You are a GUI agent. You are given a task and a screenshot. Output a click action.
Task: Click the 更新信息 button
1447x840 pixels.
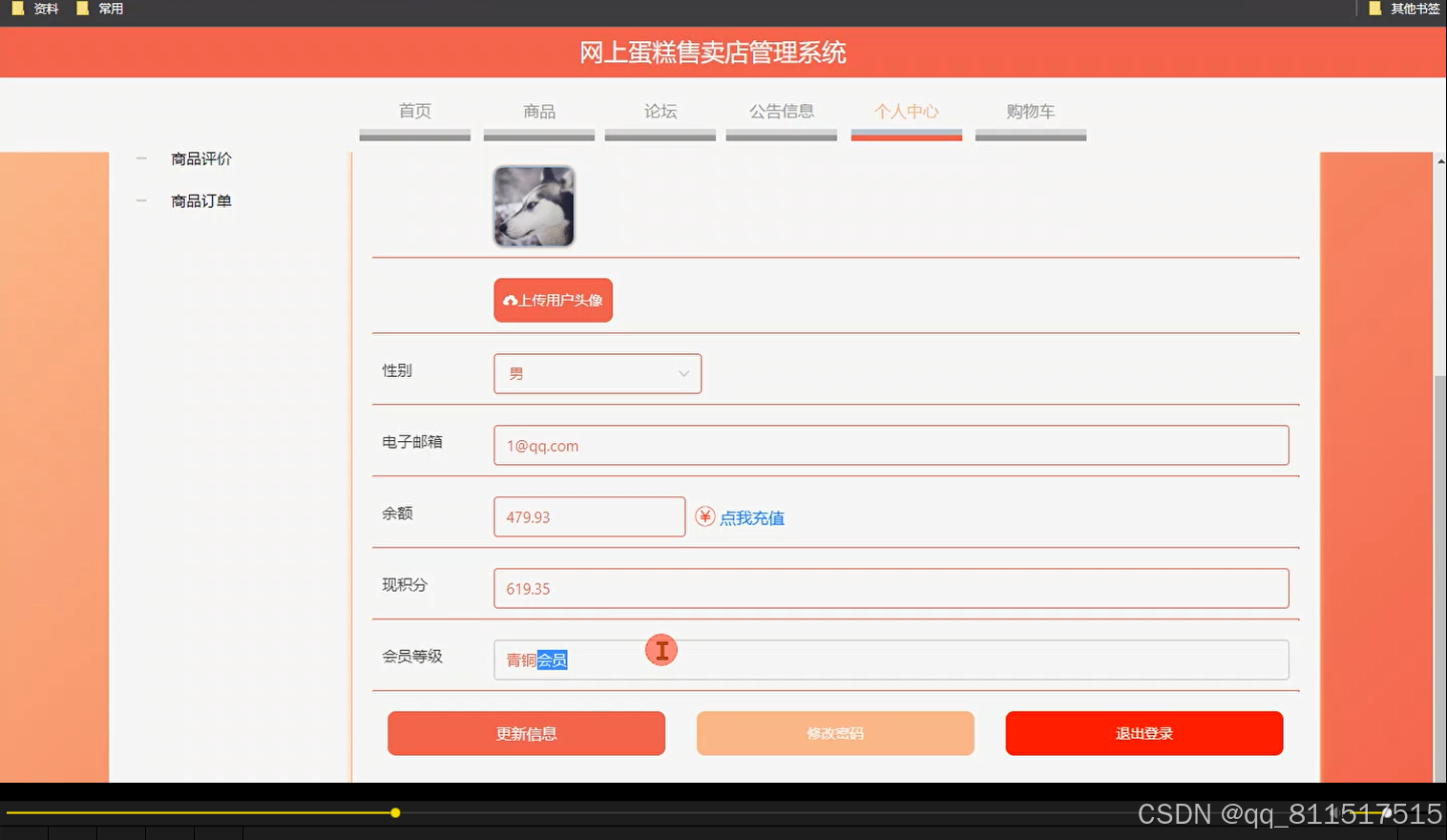click(526, 733)
